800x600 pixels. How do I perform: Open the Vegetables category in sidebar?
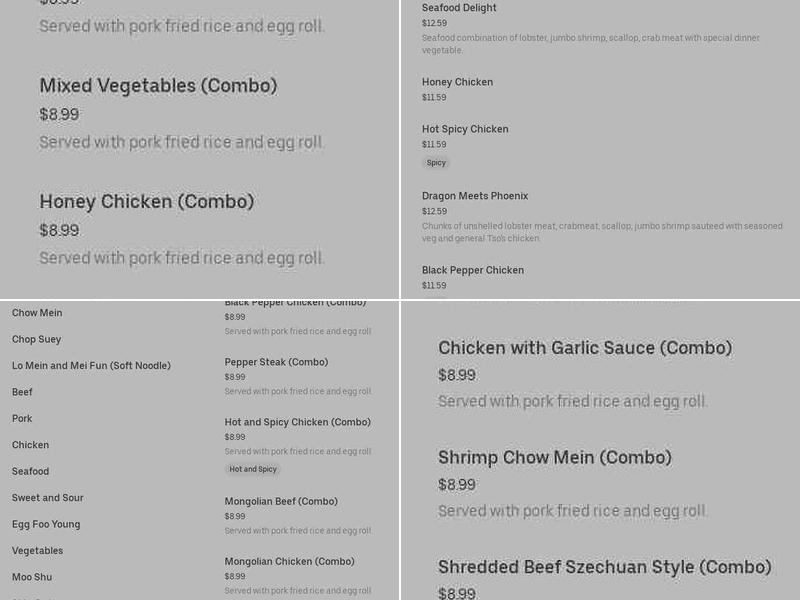pyautogui.click(x=37, y=551)
